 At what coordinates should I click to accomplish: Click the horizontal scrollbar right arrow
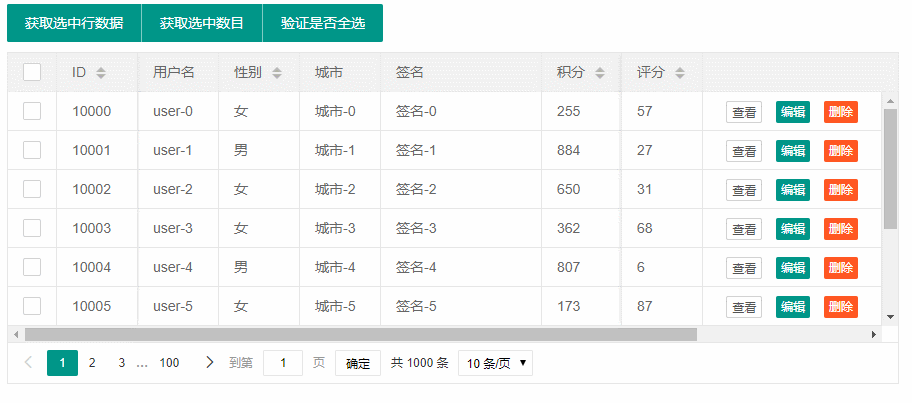click(x=874, y=334)
